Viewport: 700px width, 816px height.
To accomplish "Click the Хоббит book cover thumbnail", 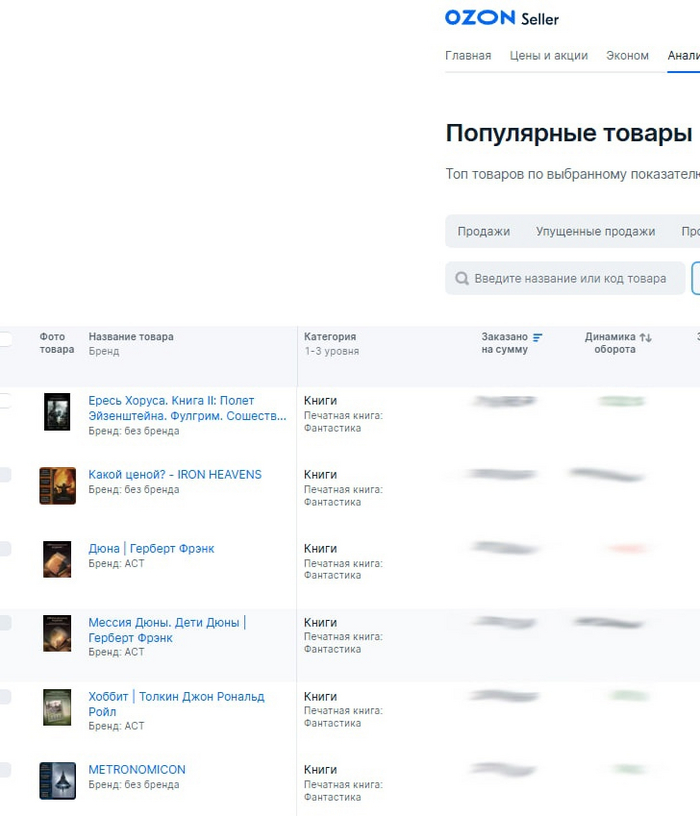I will [57, 707].
